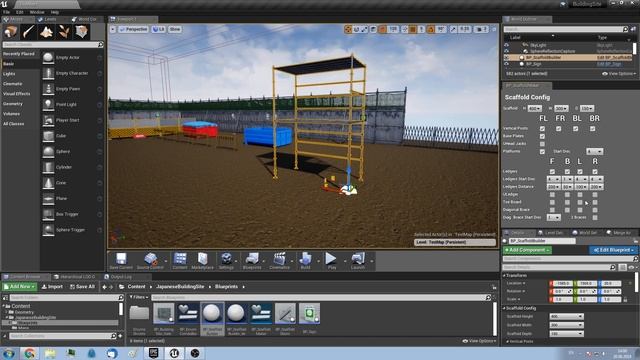Select the Cylinder placement item
Screen dimensions: 640x360
click(x=72, y=167)
